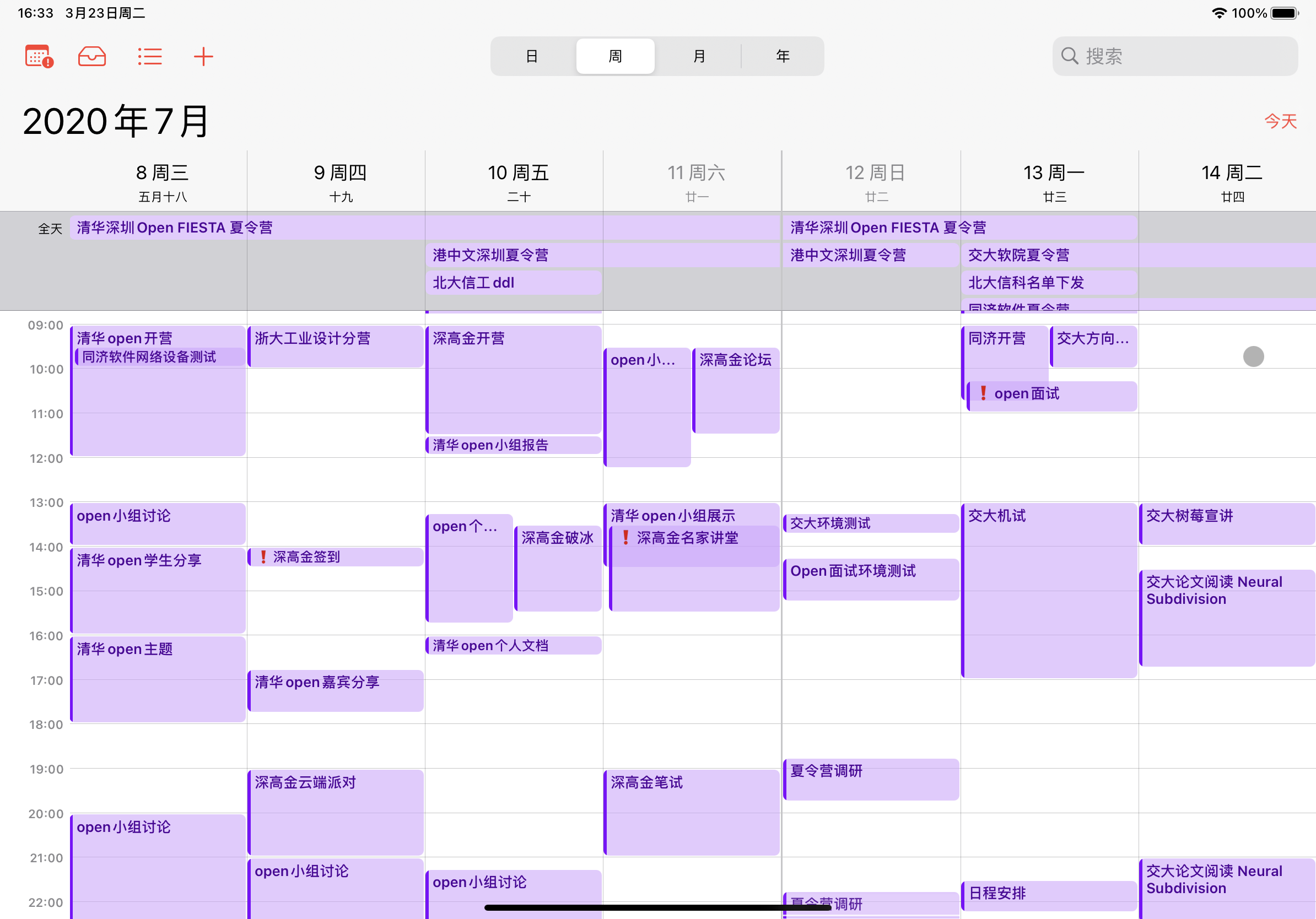Open the calendars list icon
This screenshot has width=1316, height=919.
coord(39,56)
